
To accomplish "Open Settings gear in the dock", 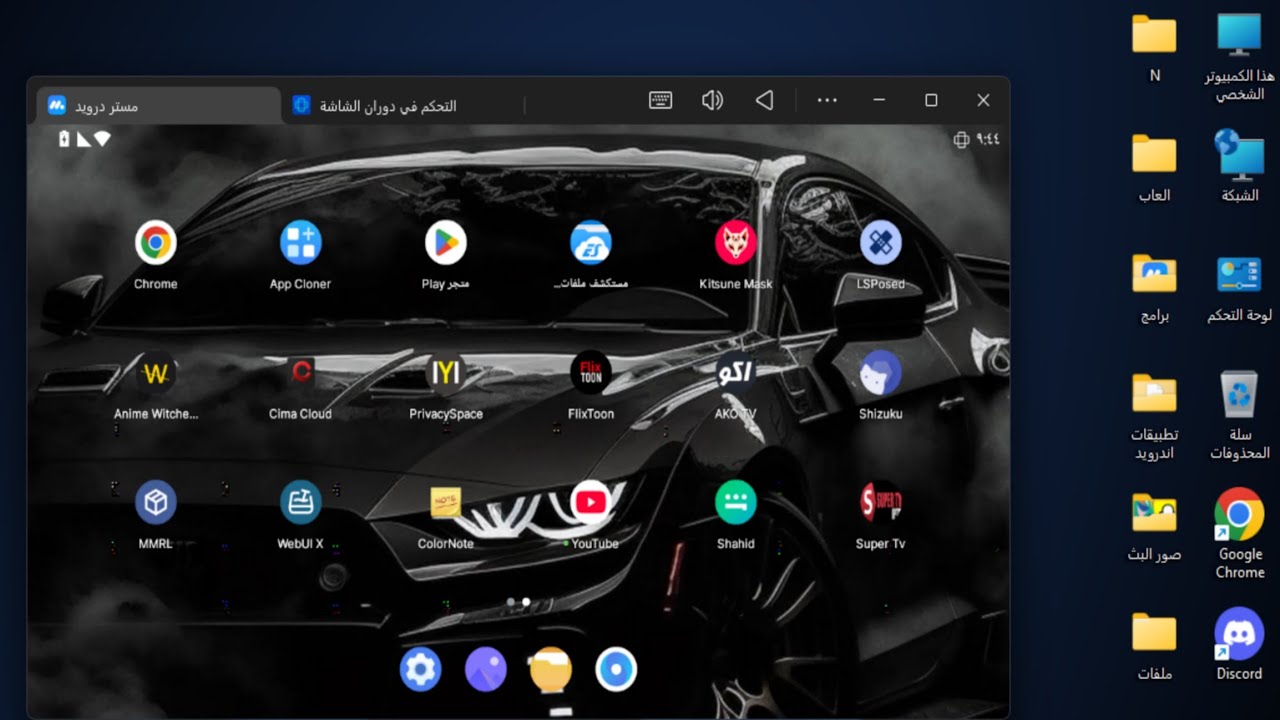I will [x=421, y=670].
